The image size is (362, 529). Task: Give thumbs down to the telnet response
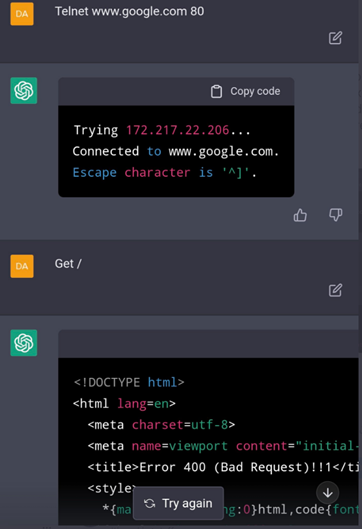(335, 215)
